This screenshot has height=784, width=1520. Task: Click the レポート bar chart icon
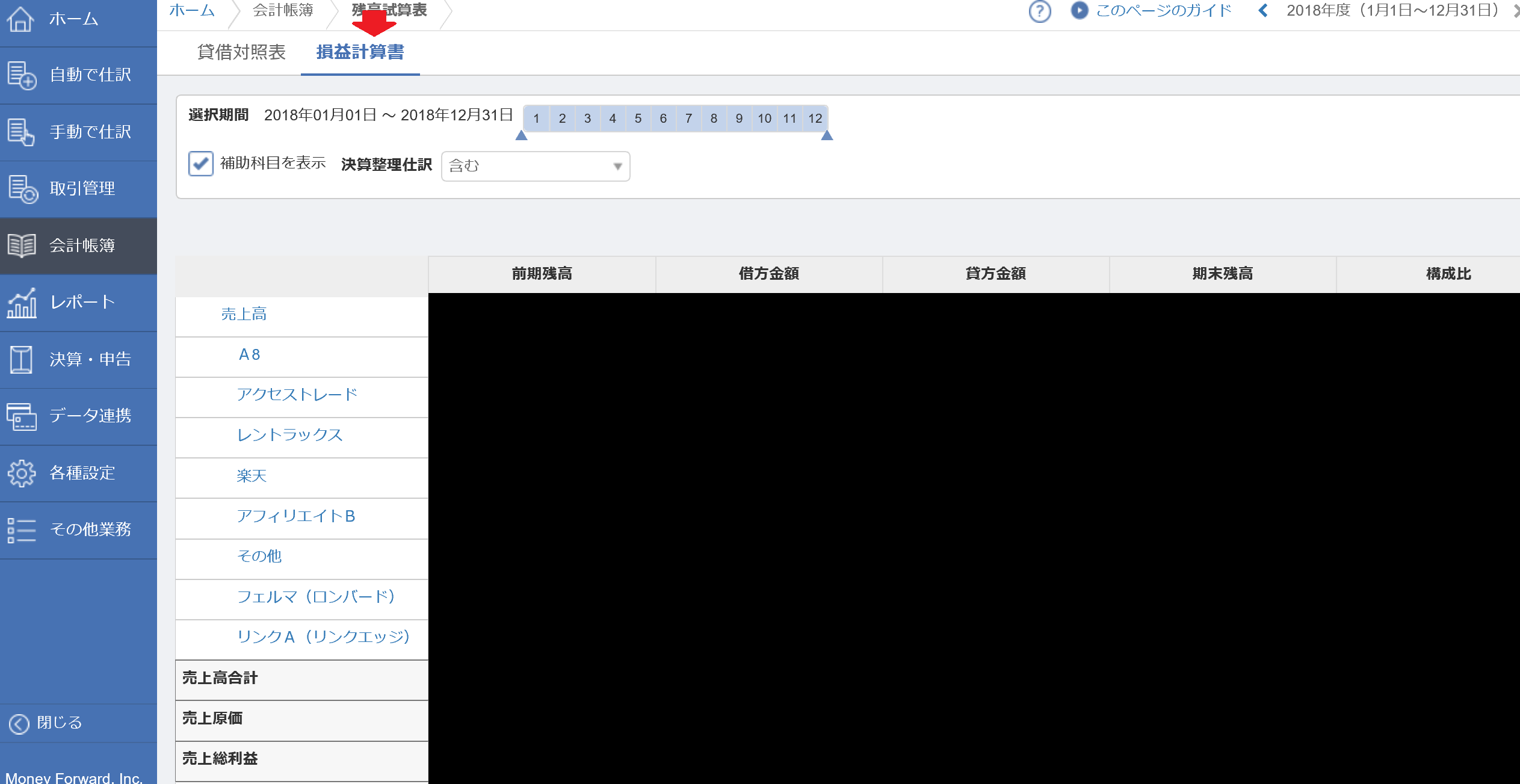[x=22, y=303]
